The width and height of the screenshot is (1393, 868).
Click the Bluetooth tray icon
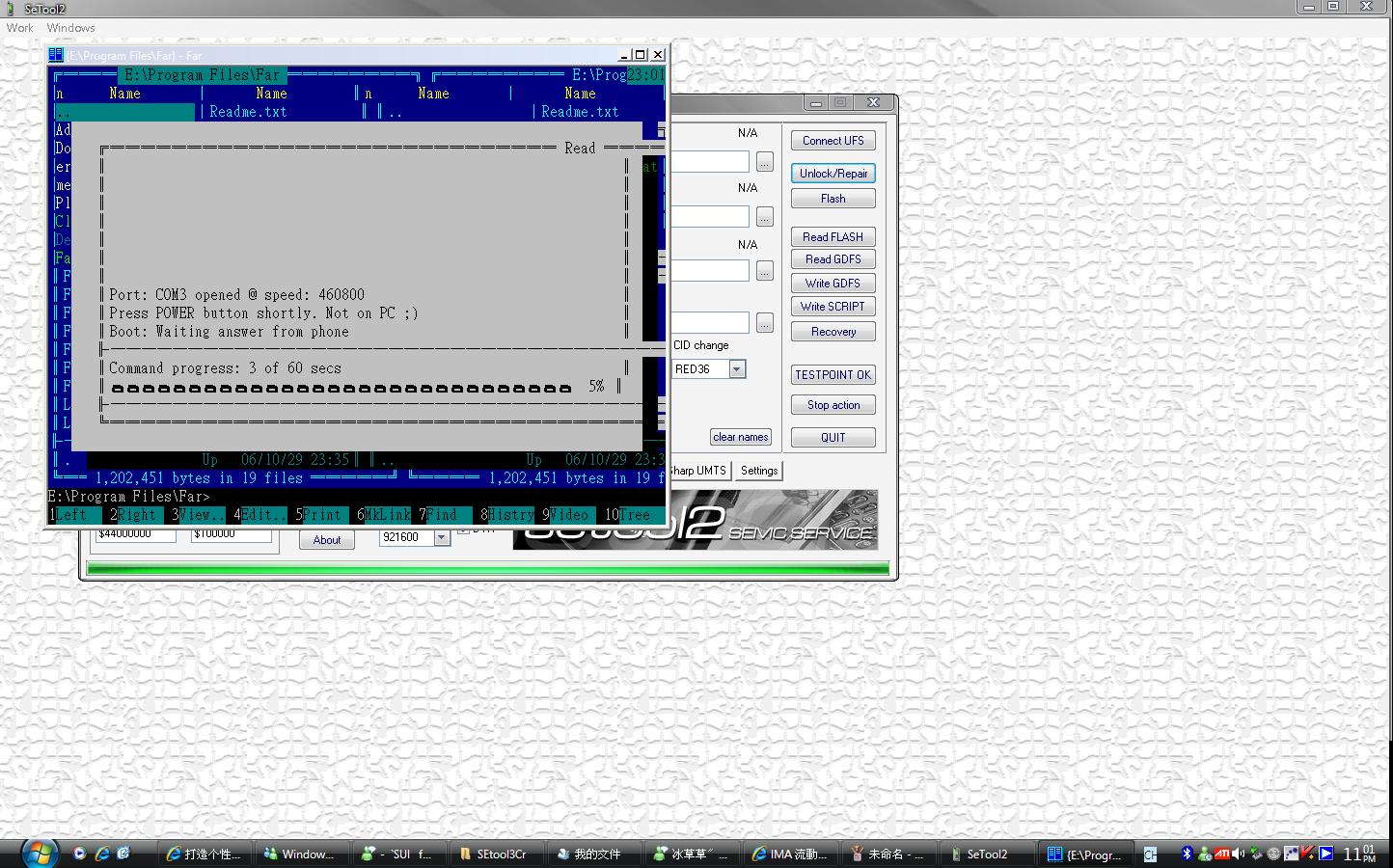point(1187,854)
